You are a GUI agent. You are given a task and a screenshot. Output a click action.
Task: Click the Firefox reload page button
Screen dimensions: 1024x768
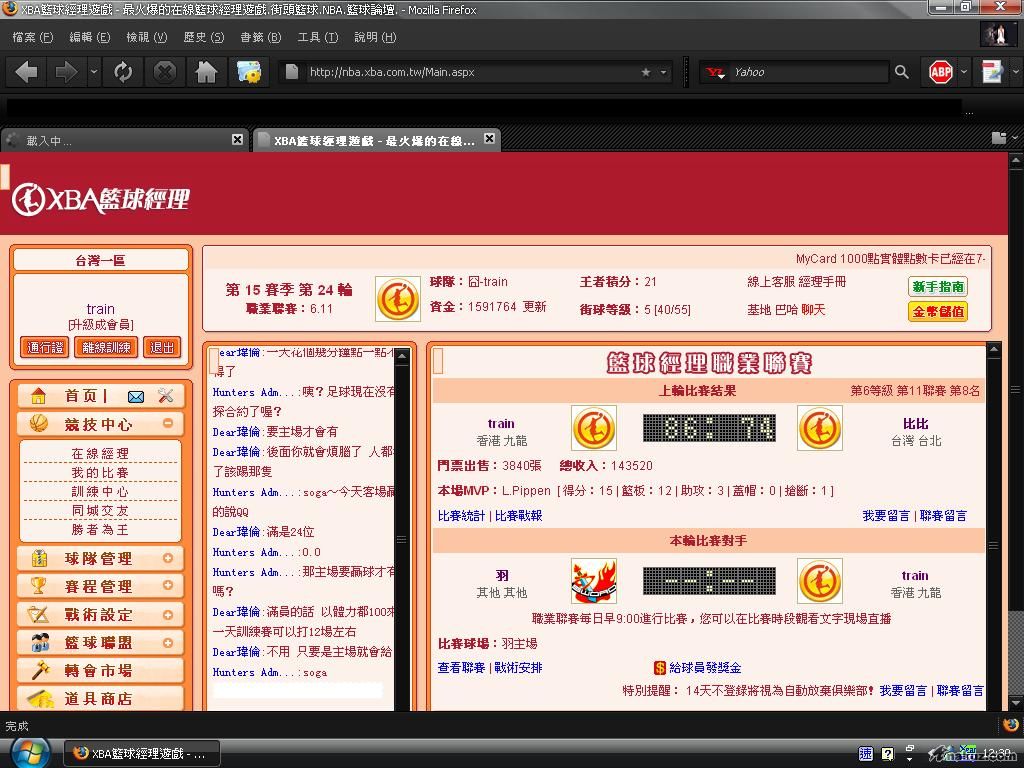[123, 72]
